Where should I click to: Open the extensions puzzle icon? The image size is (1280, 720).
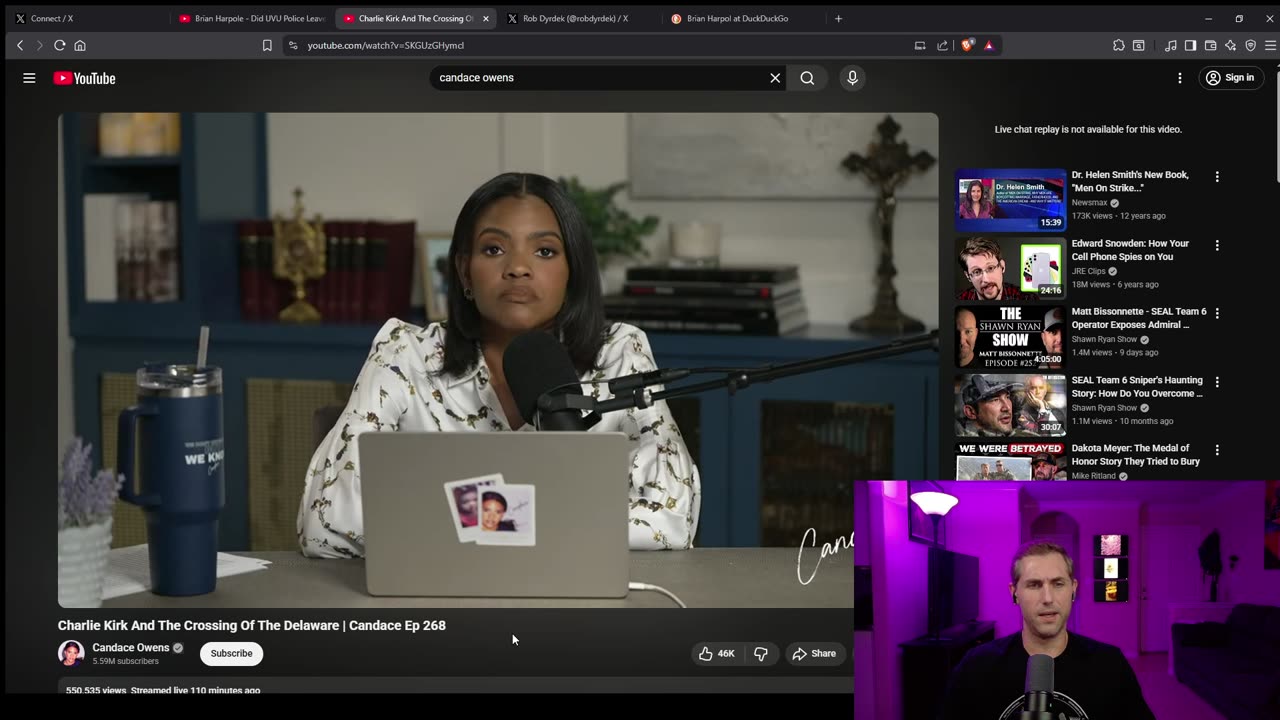coord(1119,45)
